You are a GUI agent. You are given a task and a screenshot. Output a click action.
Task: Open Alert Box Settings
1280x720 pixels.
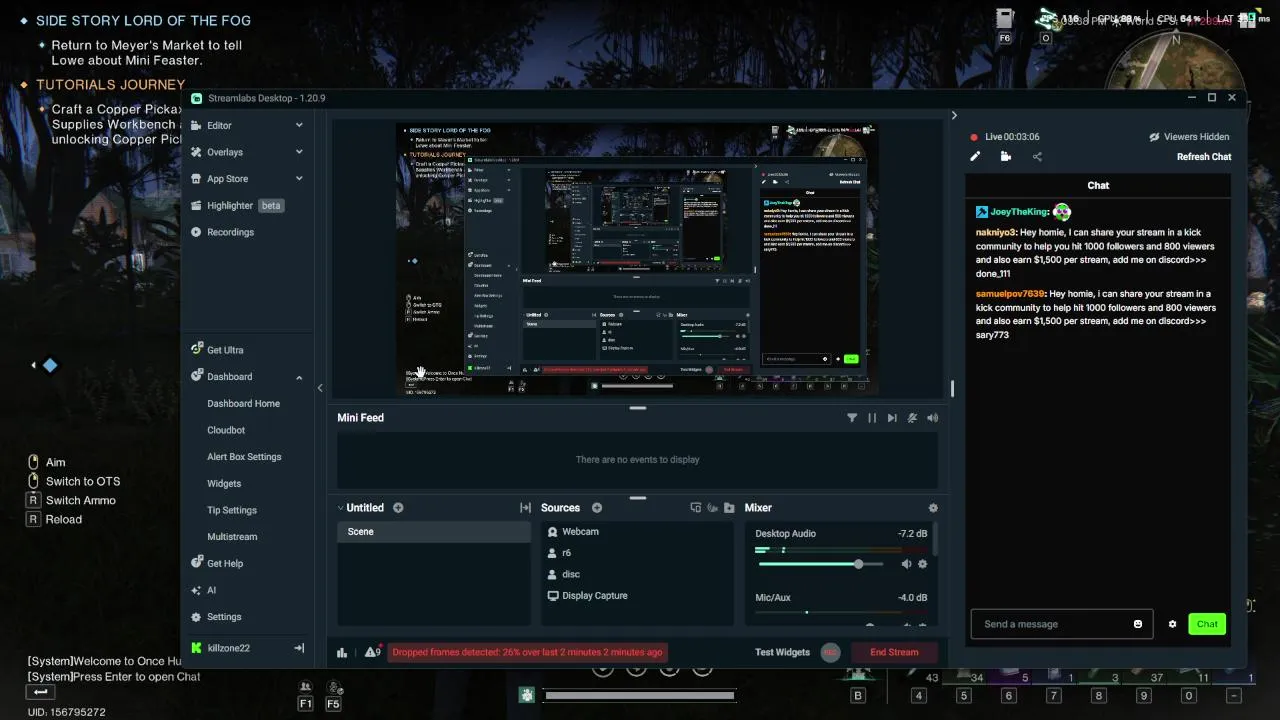click(244, 457)
